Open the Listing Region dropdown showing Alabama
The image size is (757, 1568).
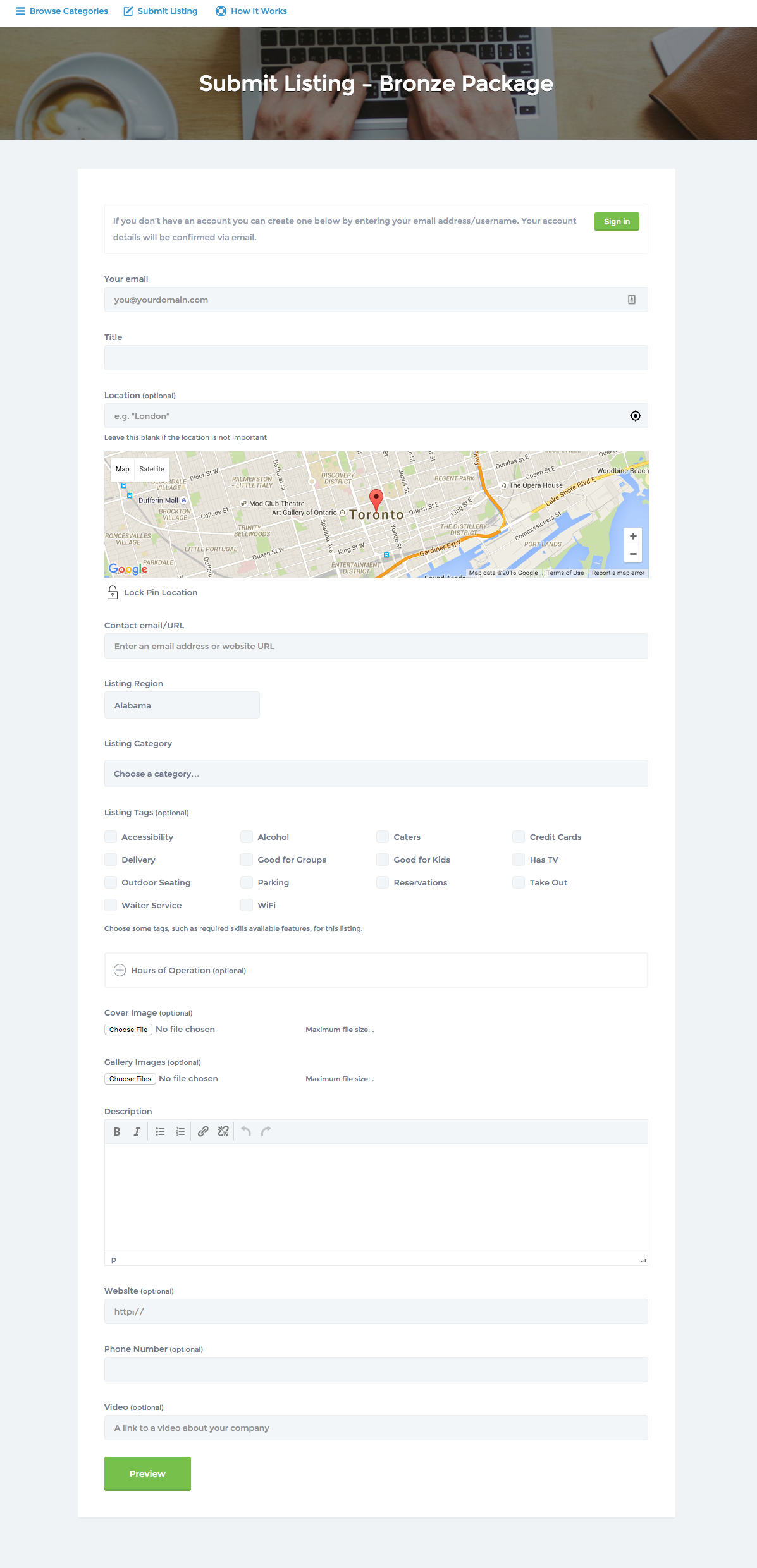182,705
